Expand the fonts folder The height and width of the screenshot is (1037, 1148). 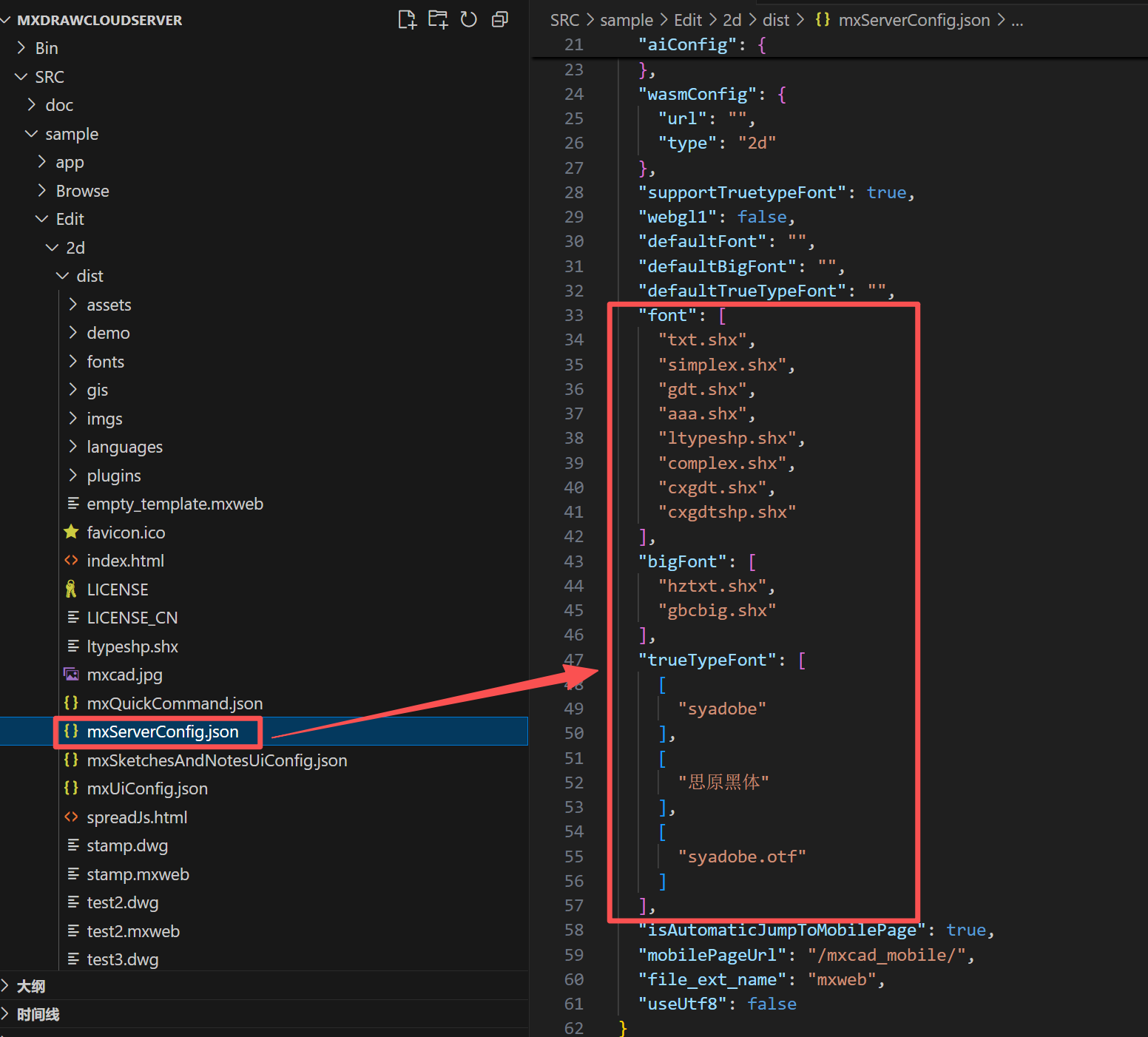click(x=105, y=362)
